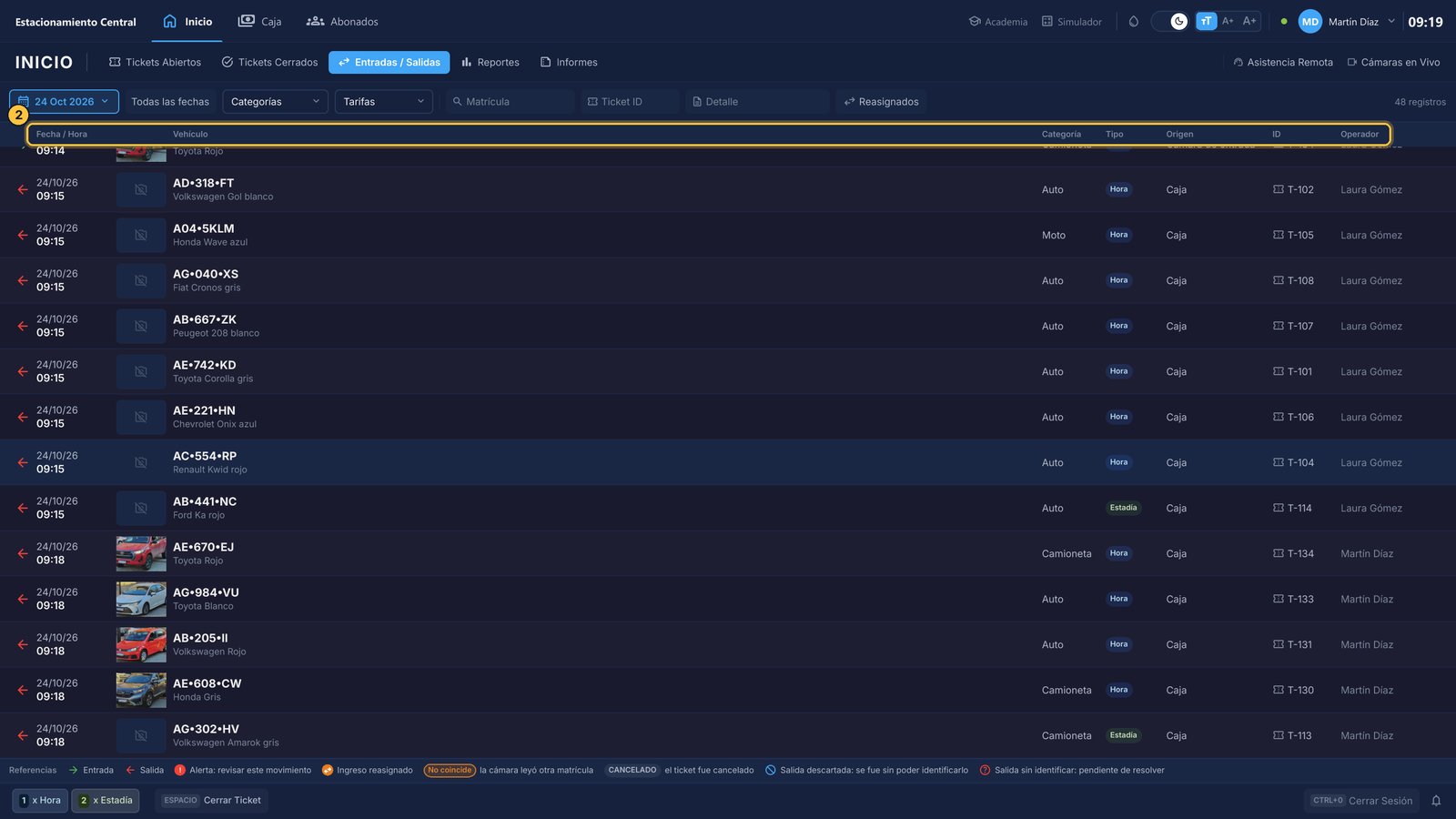
Task: Go to the Tickets Abiertos view
Action: (155, 62)
